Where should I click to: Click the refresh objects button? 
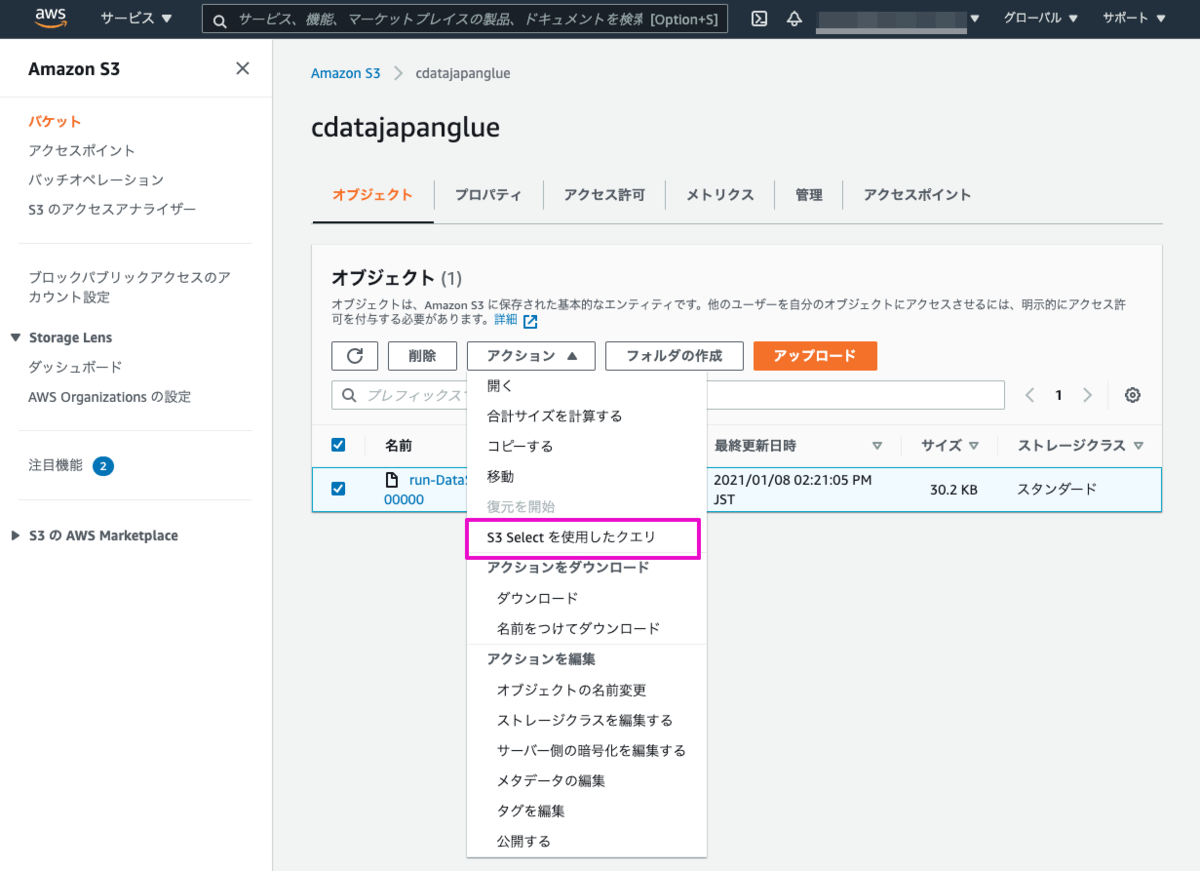354,356
